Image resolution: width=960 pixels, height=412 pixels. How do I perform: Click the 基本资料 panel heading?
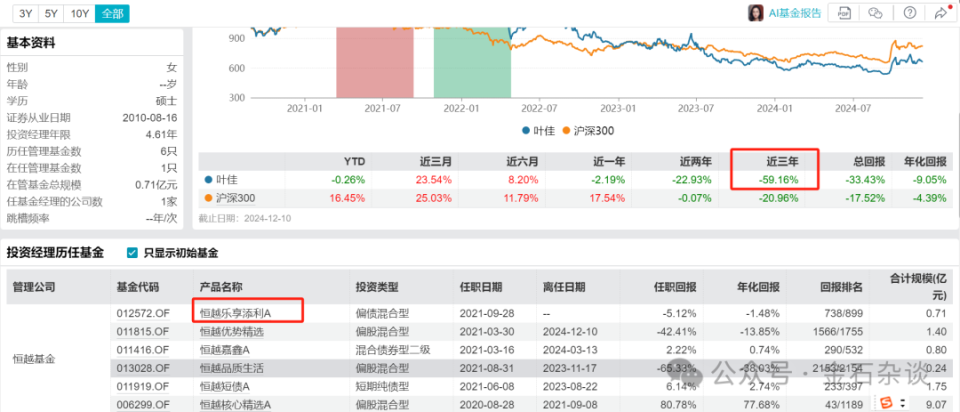pyautogui.click(x=31, y=43)
